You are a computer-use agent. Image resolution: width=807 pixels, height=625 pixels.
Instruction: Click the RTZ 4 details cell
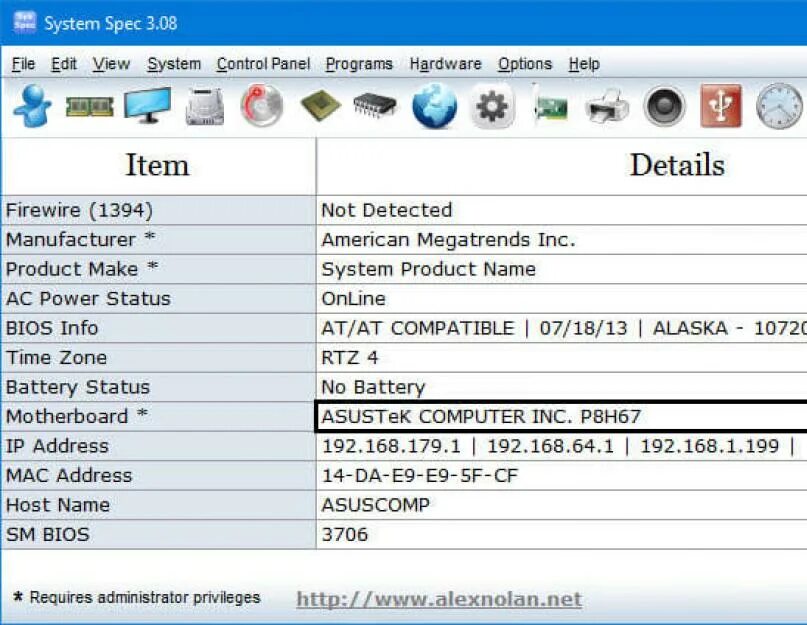[562, 357]
